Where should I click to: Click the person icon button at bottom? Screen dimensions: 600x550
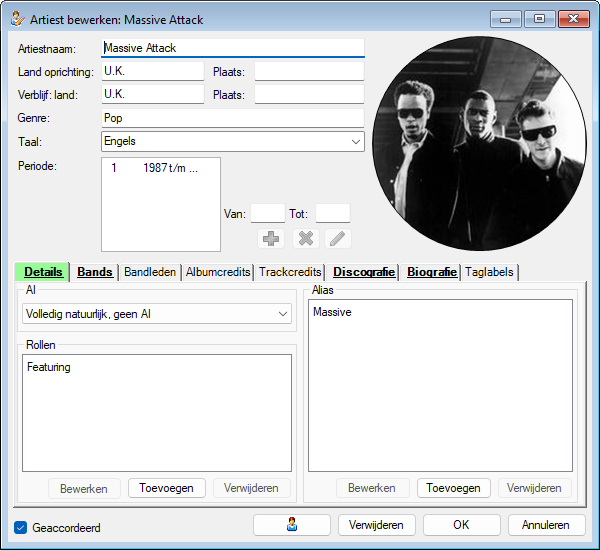pyautogui.click(x=292, y=524)
